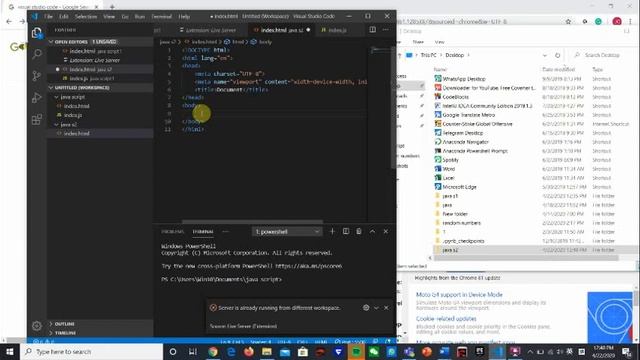Open Task View on the taskbar
640x360 pixels.
193,351
